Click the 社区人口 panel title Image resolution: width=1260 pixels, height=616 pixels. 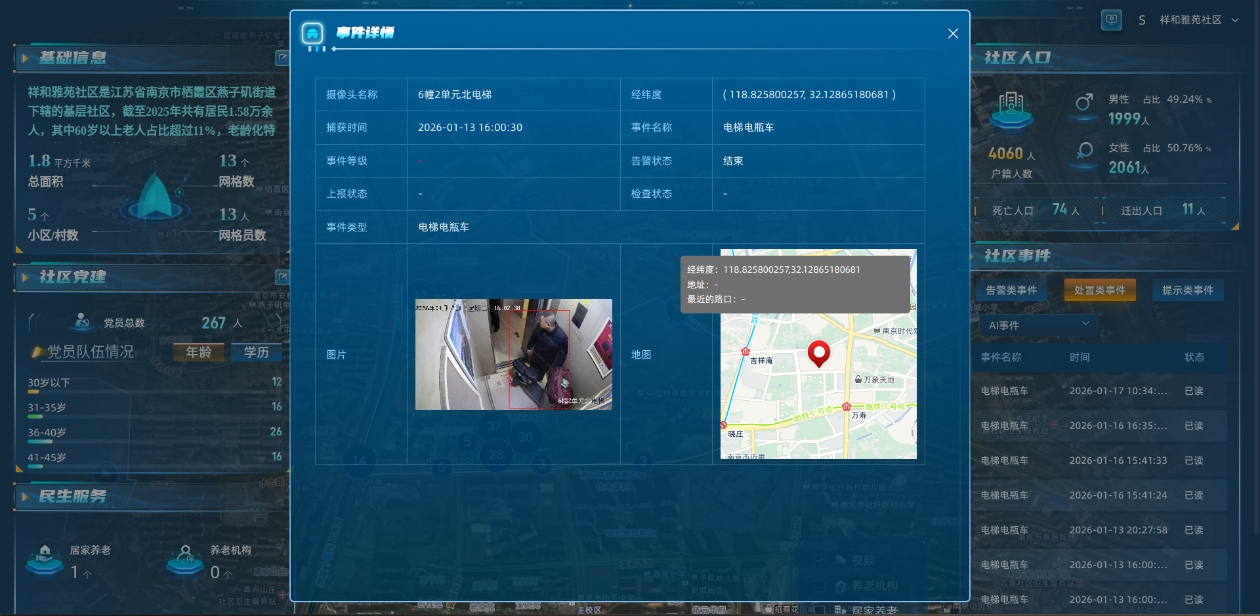click(x=1017, y=58)
